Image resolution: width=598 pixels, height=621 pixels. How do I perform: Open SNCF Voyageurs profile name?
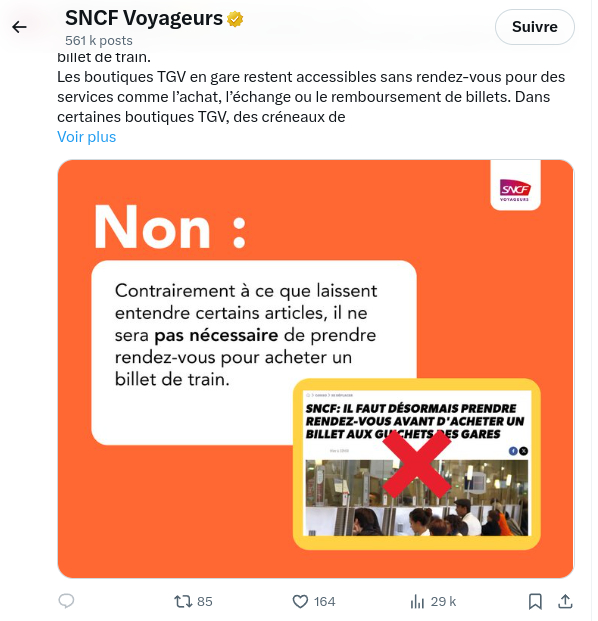point(144,18)
